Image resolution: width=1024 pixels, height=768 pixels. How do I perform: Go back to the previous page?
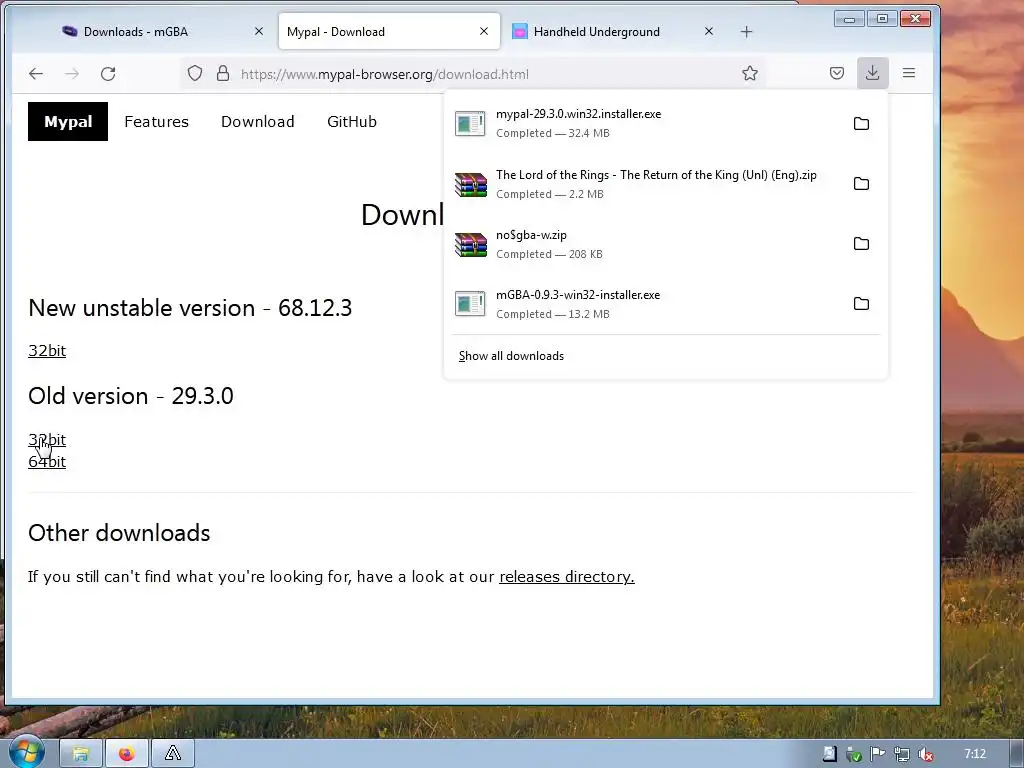coord(36,74)
